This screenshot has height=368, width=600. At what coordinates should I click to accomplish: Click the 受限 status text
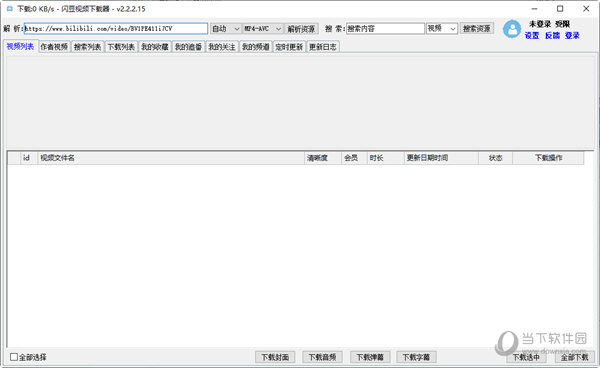click(x=562, y=24)
